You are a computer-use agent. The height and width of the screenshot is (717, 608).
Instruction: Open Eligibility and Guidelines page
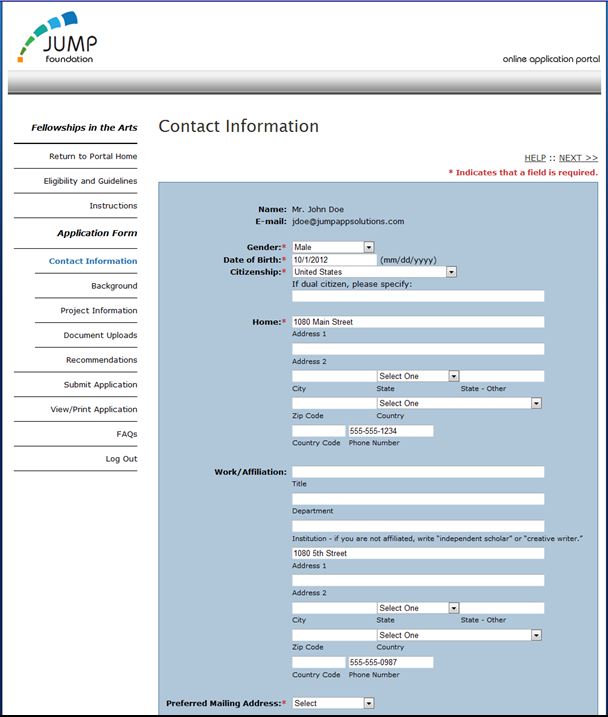90,181
